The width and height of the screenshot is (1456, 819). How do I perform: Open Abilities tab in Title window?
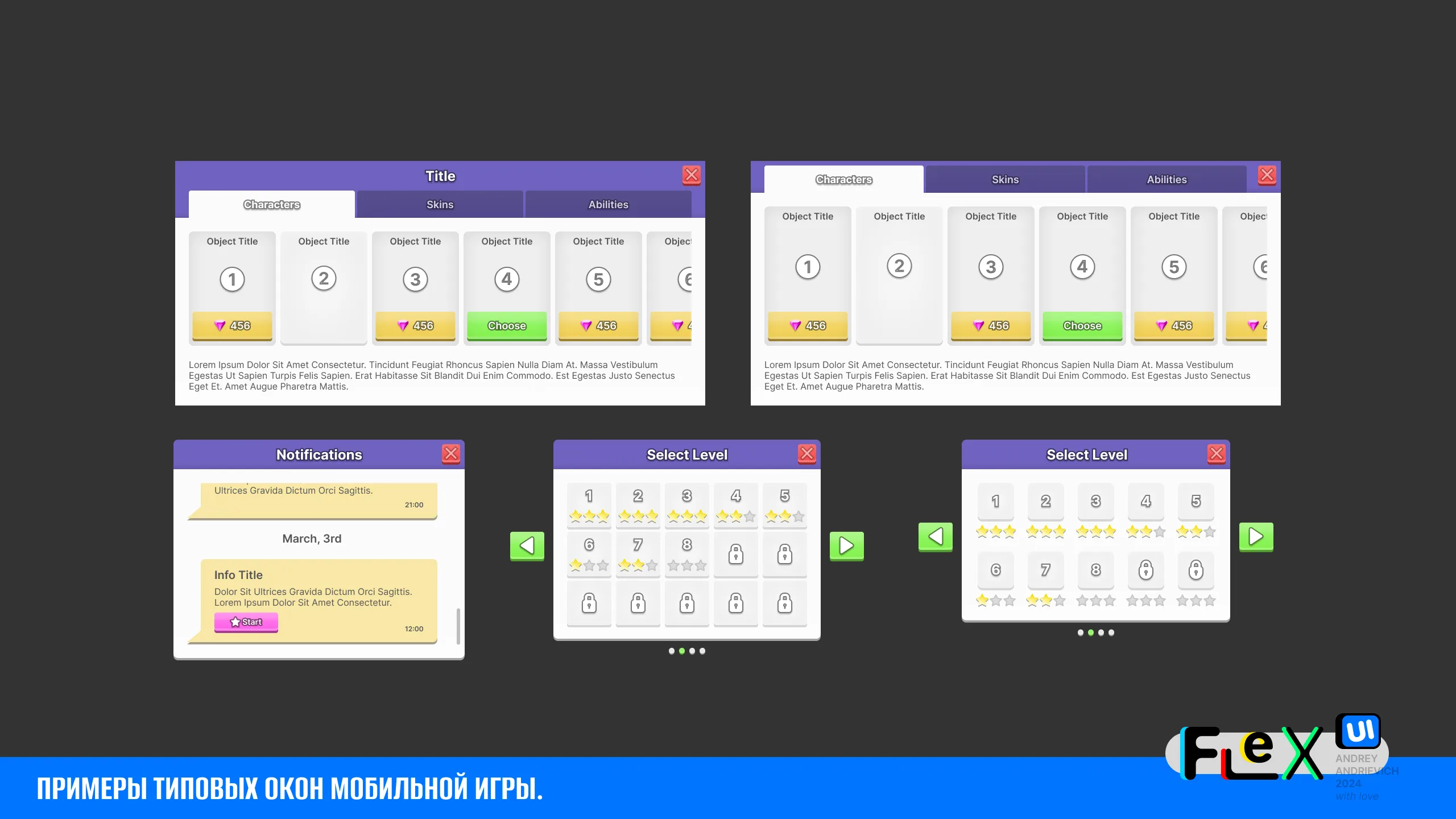[608, 205]
